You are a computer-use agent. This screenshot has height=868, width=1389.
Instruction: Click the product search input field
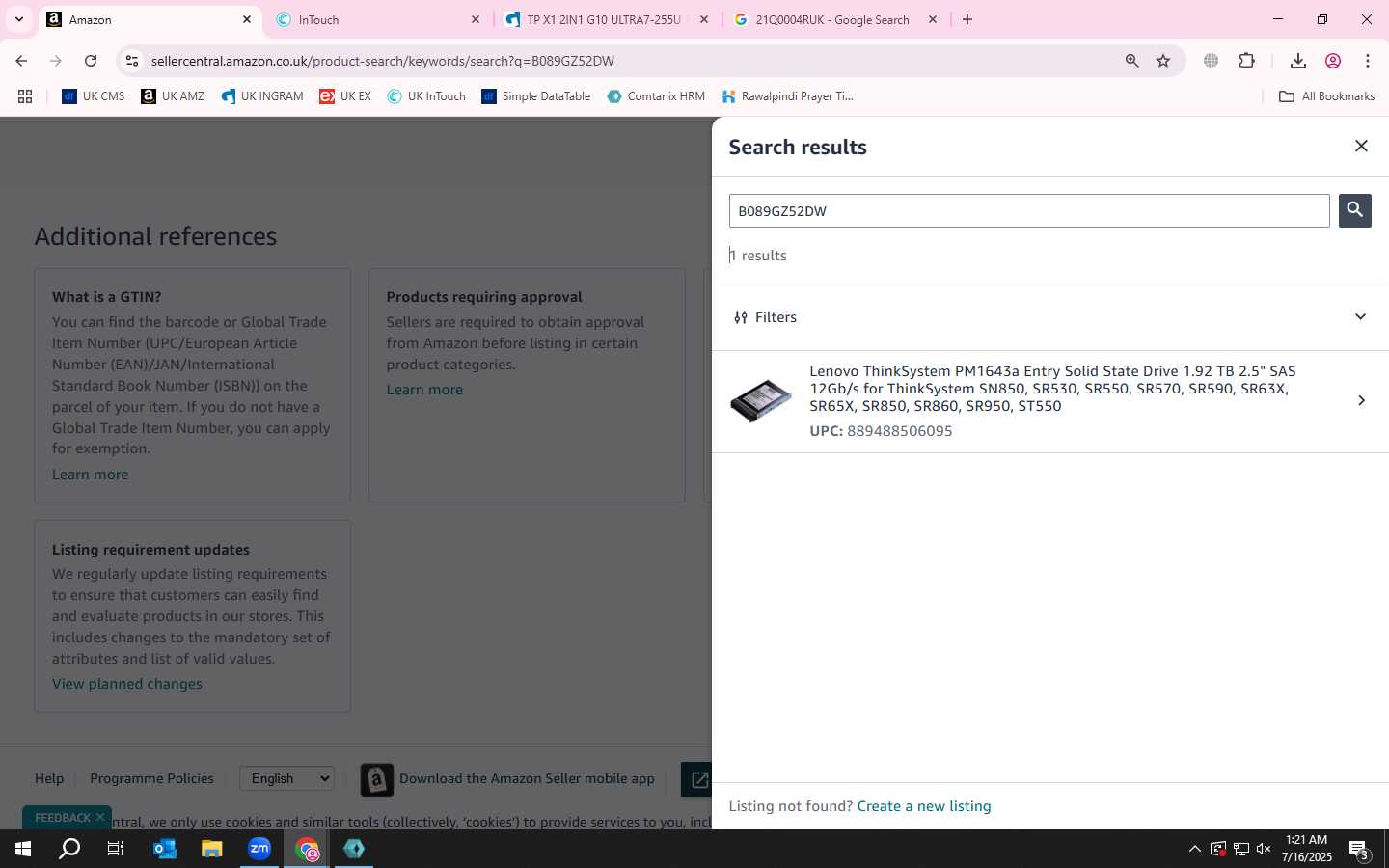[x=1029, y=211]
